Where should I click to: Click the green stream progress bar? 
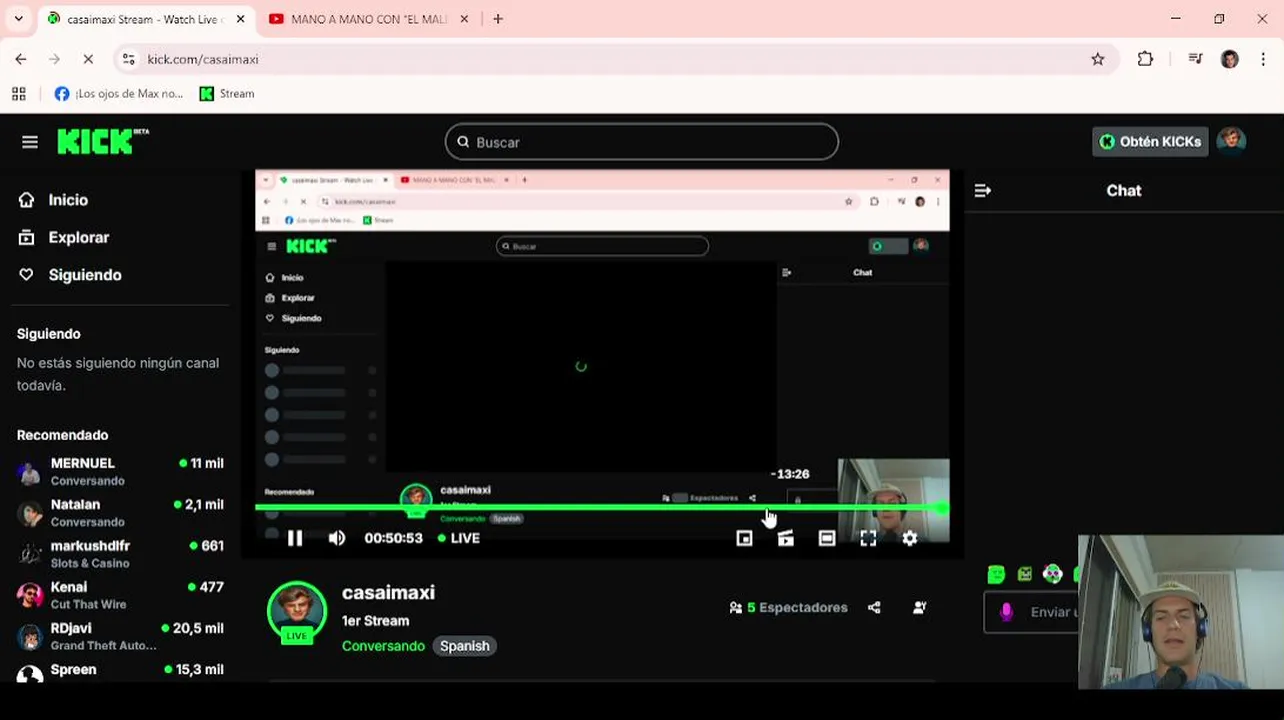(x=600, y=508)
